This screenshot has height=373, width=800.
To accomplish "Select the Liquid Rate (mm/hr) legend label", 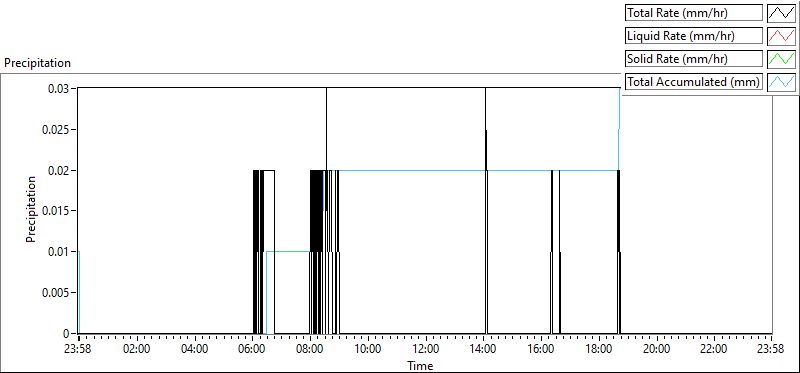I will [694, 36].
